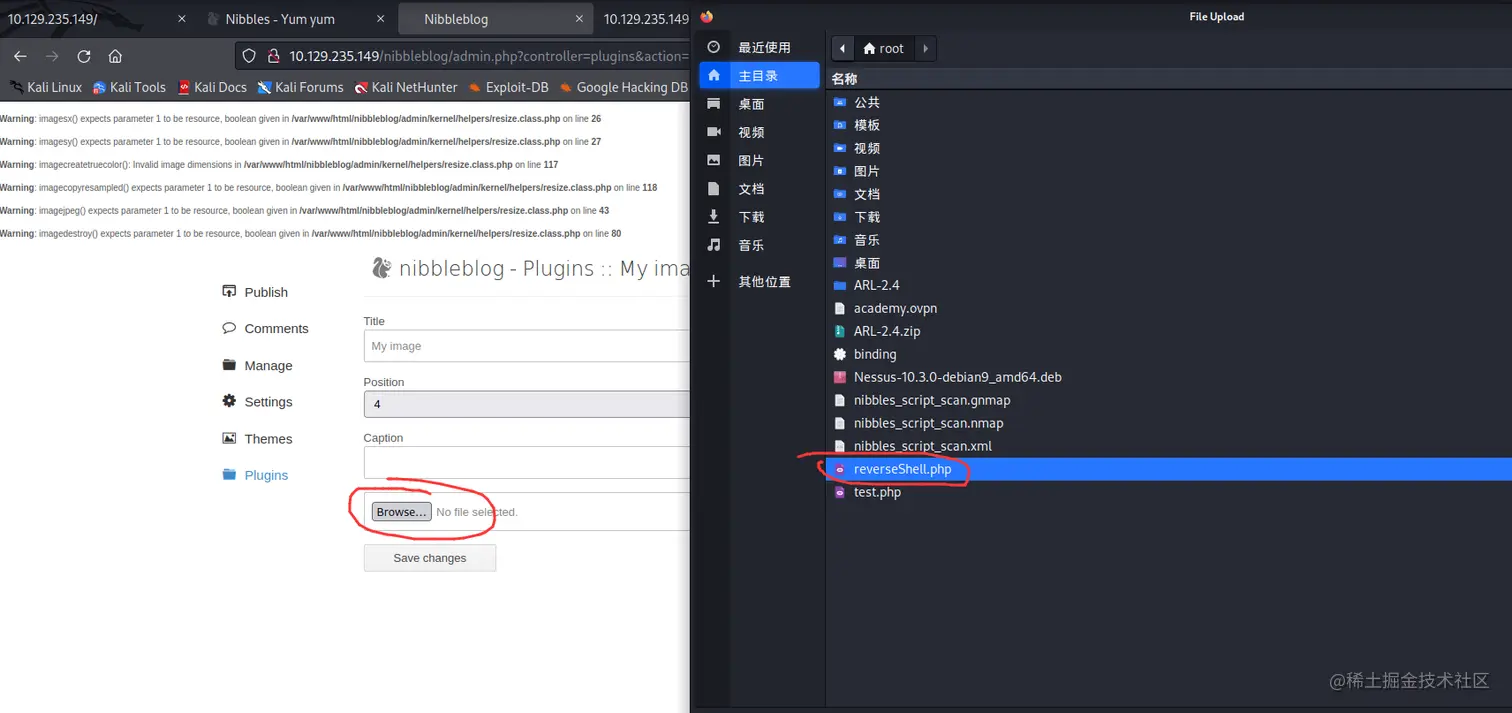Open the Kali Linux bookmark
Image resolution: width=1512 pixels, height=713 pixels.
tap(45, 87)
